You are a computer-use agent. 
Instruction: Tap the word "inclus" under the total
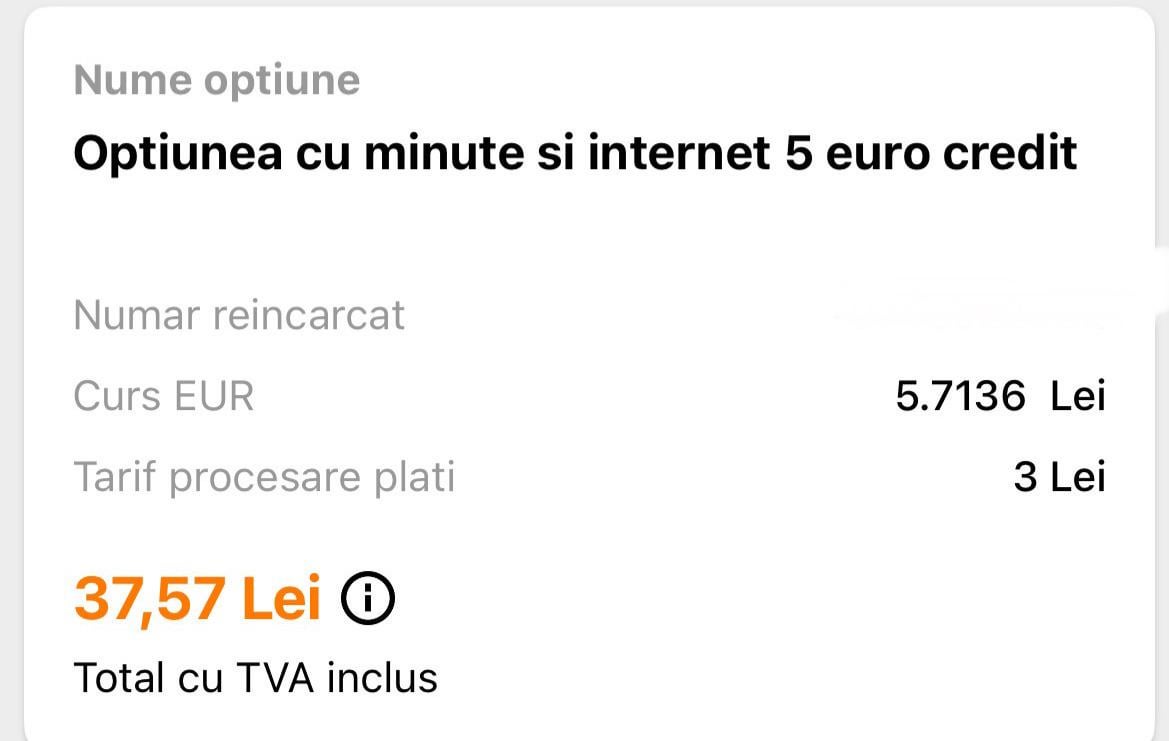click(x=383, y=677)
